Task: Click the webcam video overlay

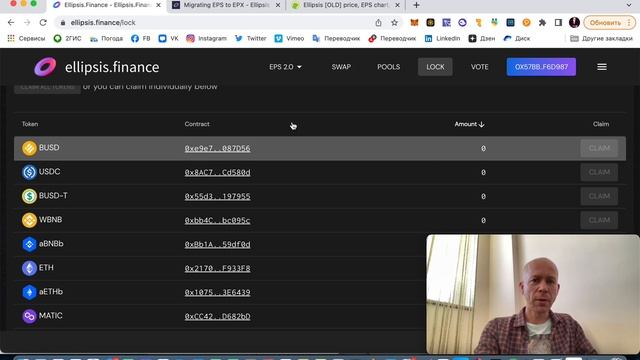Action: [533, 294]
